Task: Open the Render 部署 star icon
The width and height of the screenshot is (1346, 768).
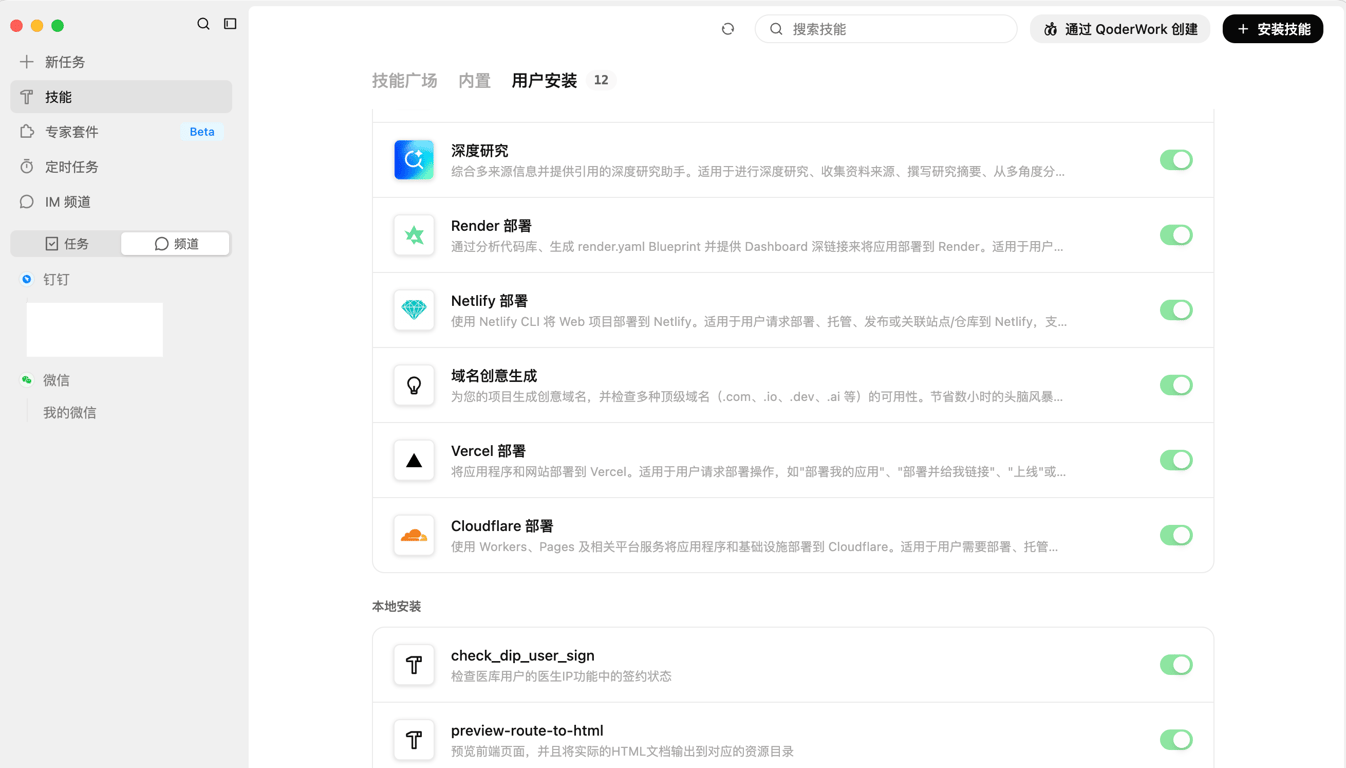Action: (414, 235)
